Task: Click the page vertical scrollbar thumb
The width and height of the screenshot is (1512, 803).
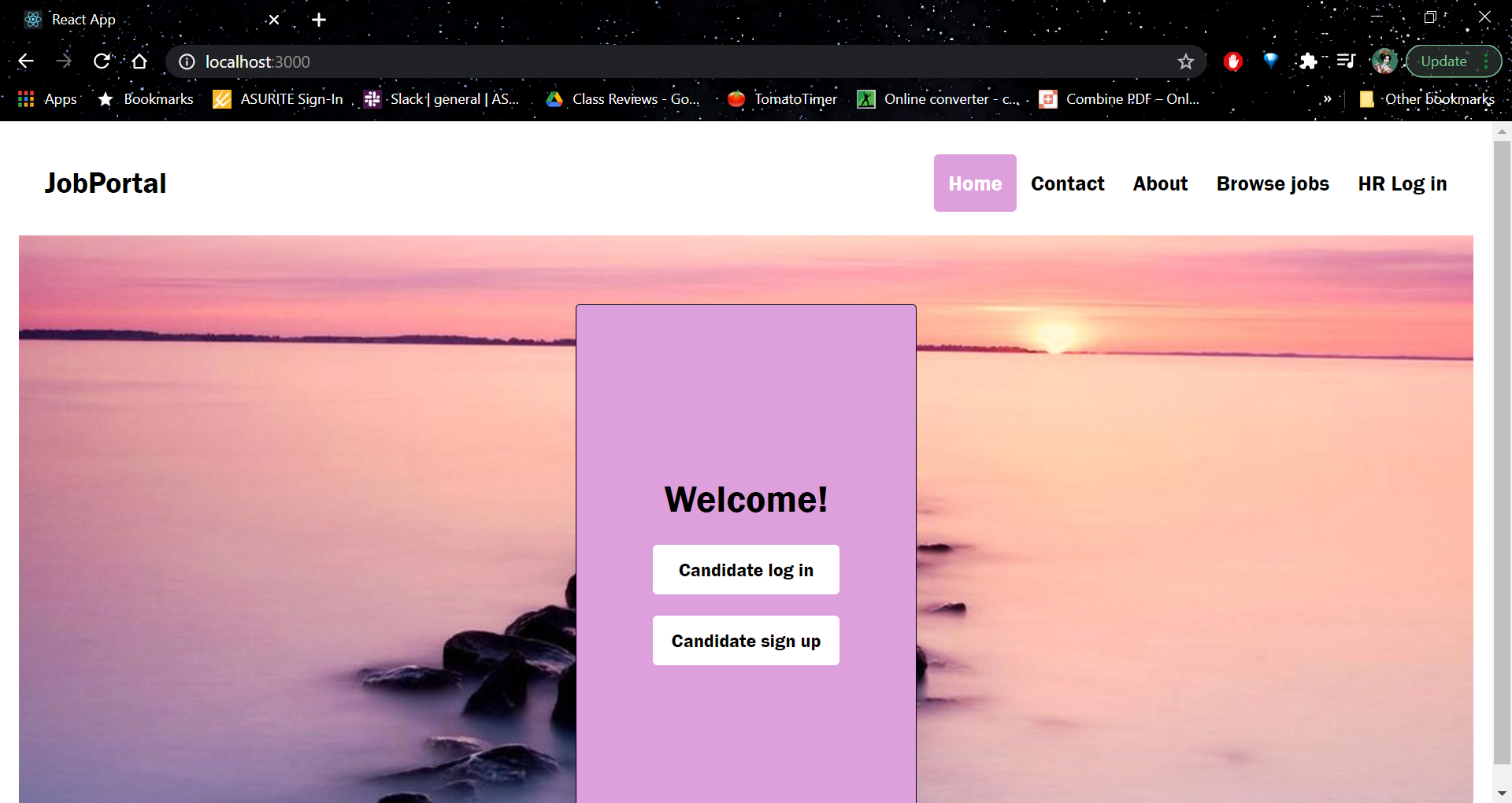Action: (x=1502, y=453)
